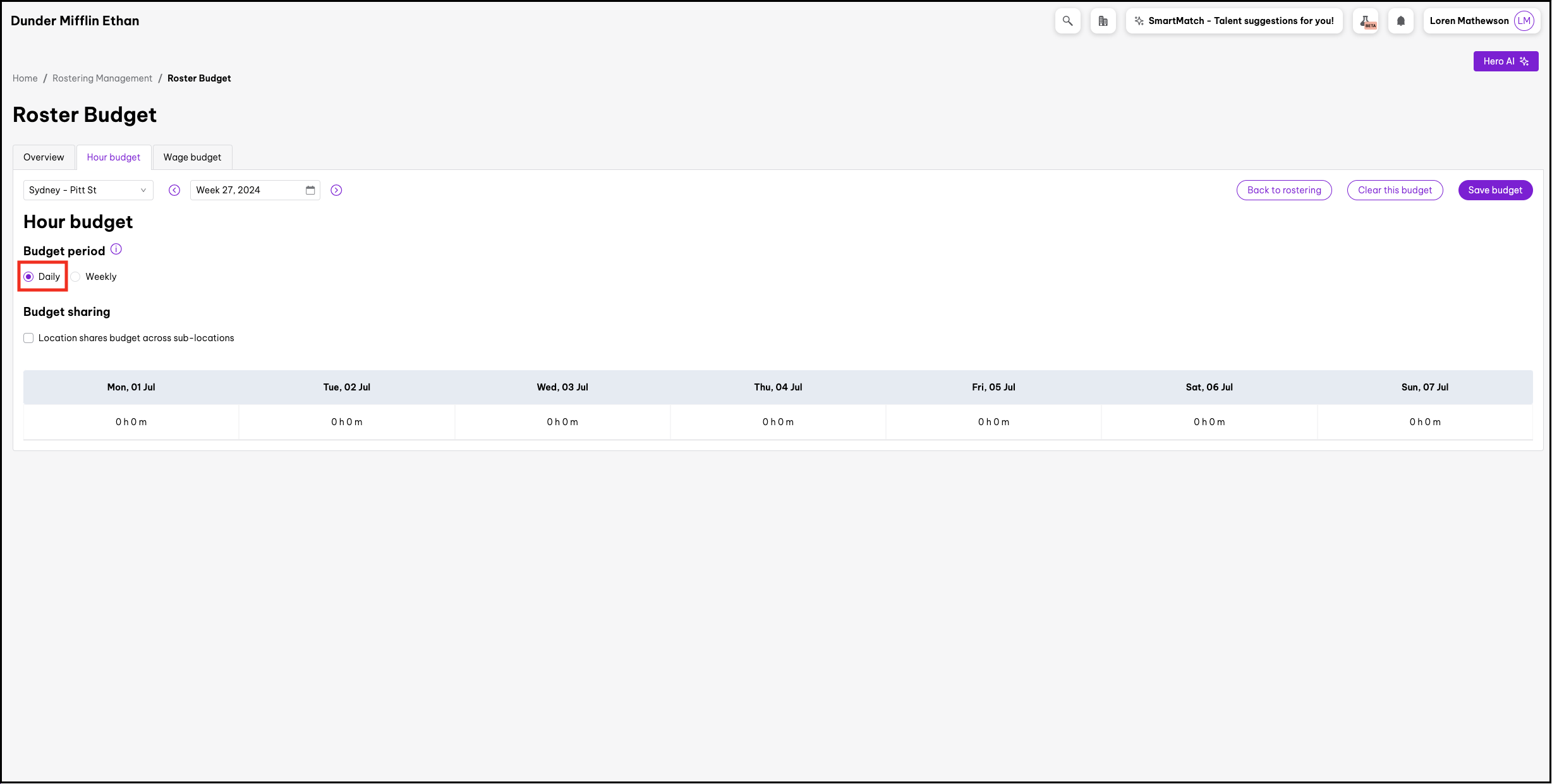Click Clear this budget button
Screen dimensions: 1552x784
click(1395, 190)
